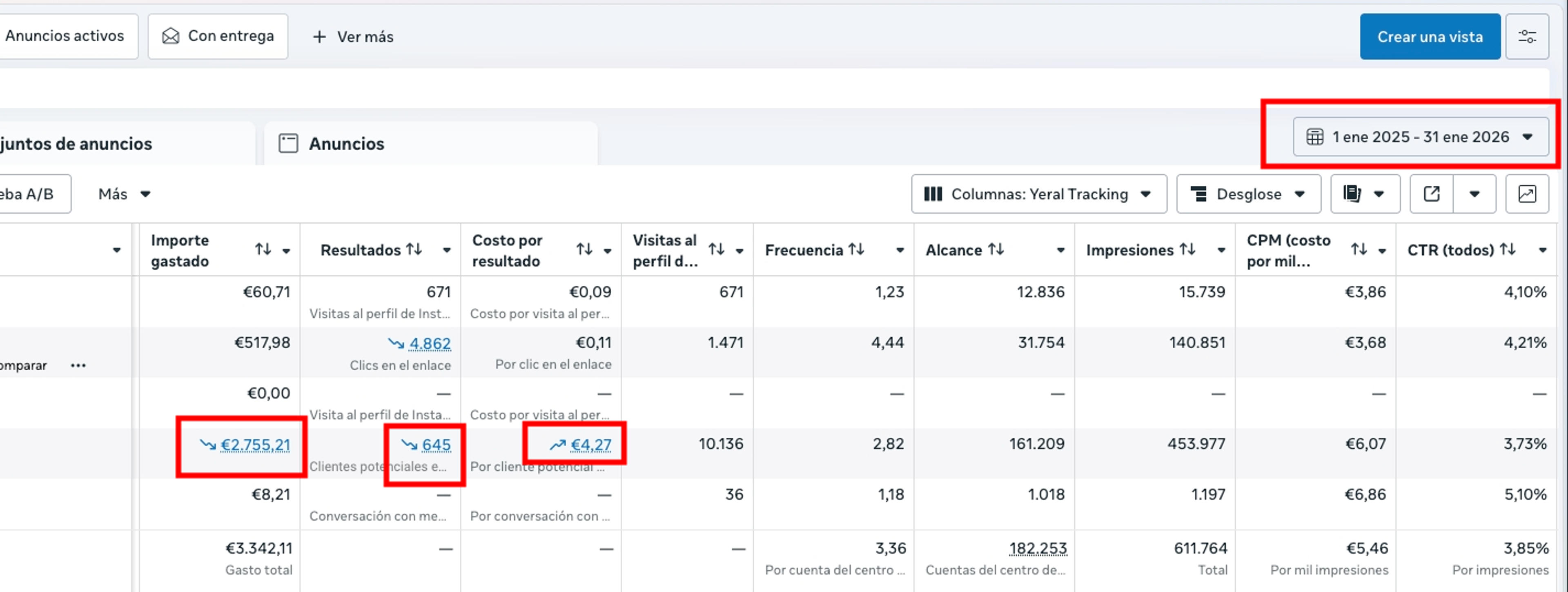Sort the Resultados column
This screenshot has width=1568, height=592.
(x=414, y=249)
